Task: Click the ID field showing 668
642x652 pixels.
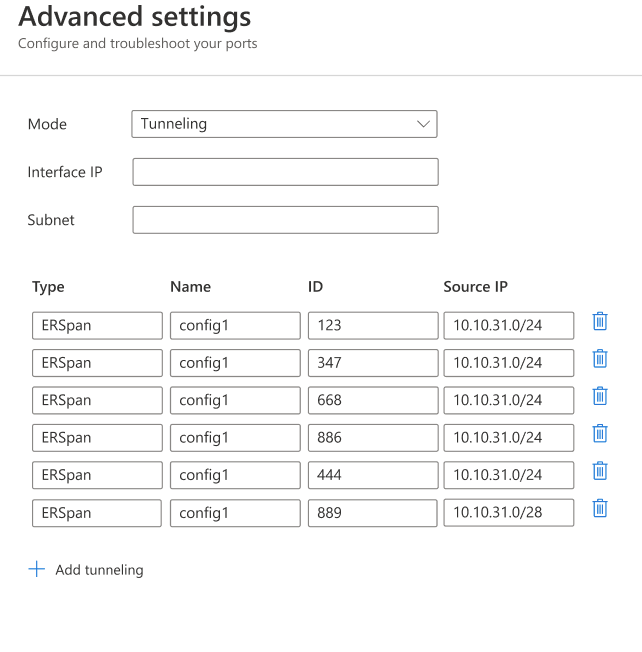Action: tap(372, 400)
